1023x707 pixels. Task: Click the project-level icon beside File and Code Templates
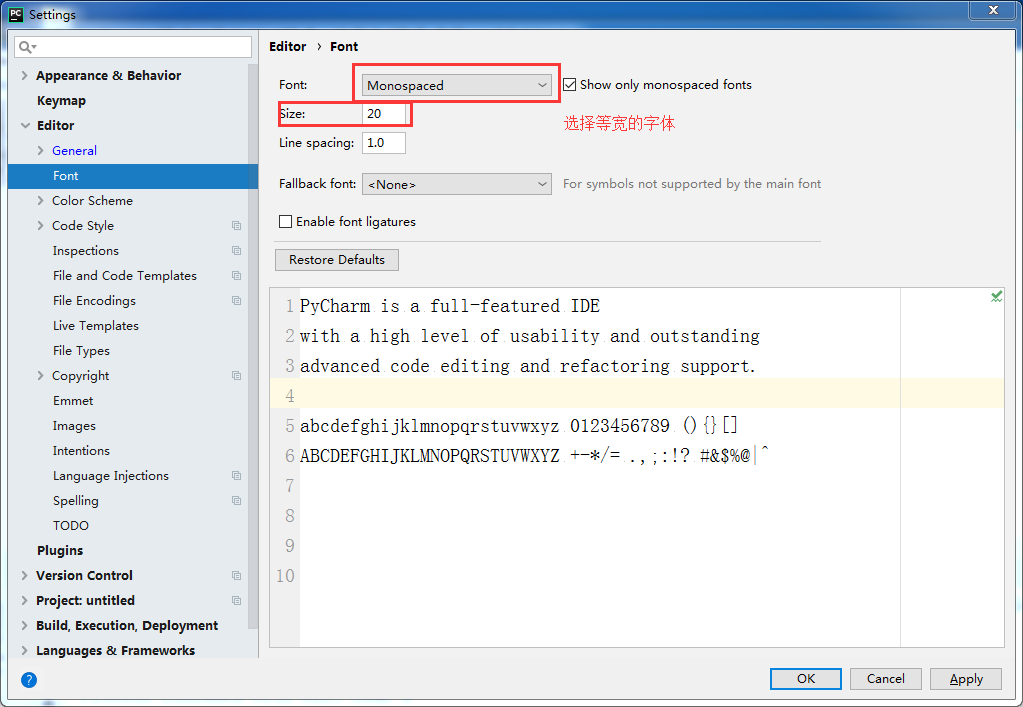point(236,276)
